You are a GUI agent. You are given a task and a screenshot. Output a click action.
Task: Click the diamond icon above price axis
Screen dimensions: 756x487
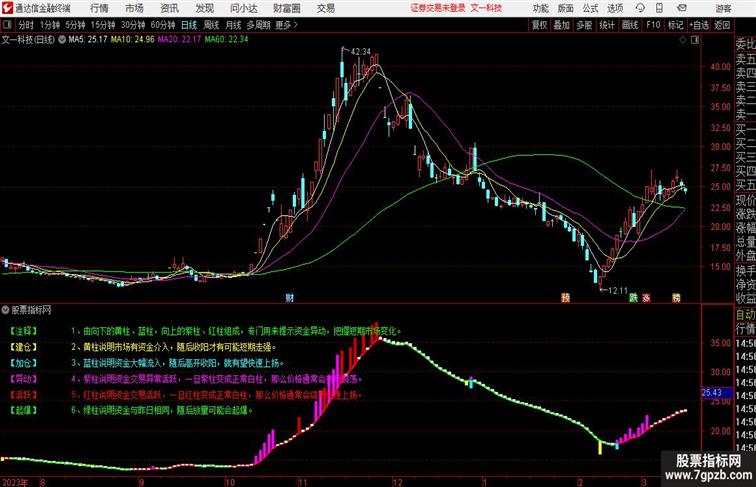tap(683, 40)
